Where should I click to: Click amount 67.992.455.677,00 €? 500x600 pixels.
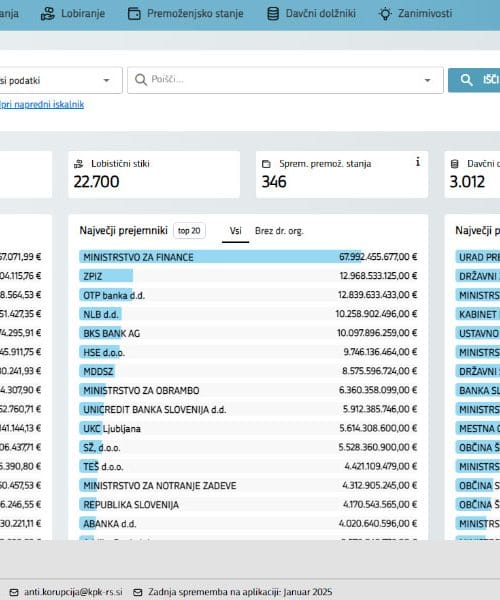click(378, 257)
